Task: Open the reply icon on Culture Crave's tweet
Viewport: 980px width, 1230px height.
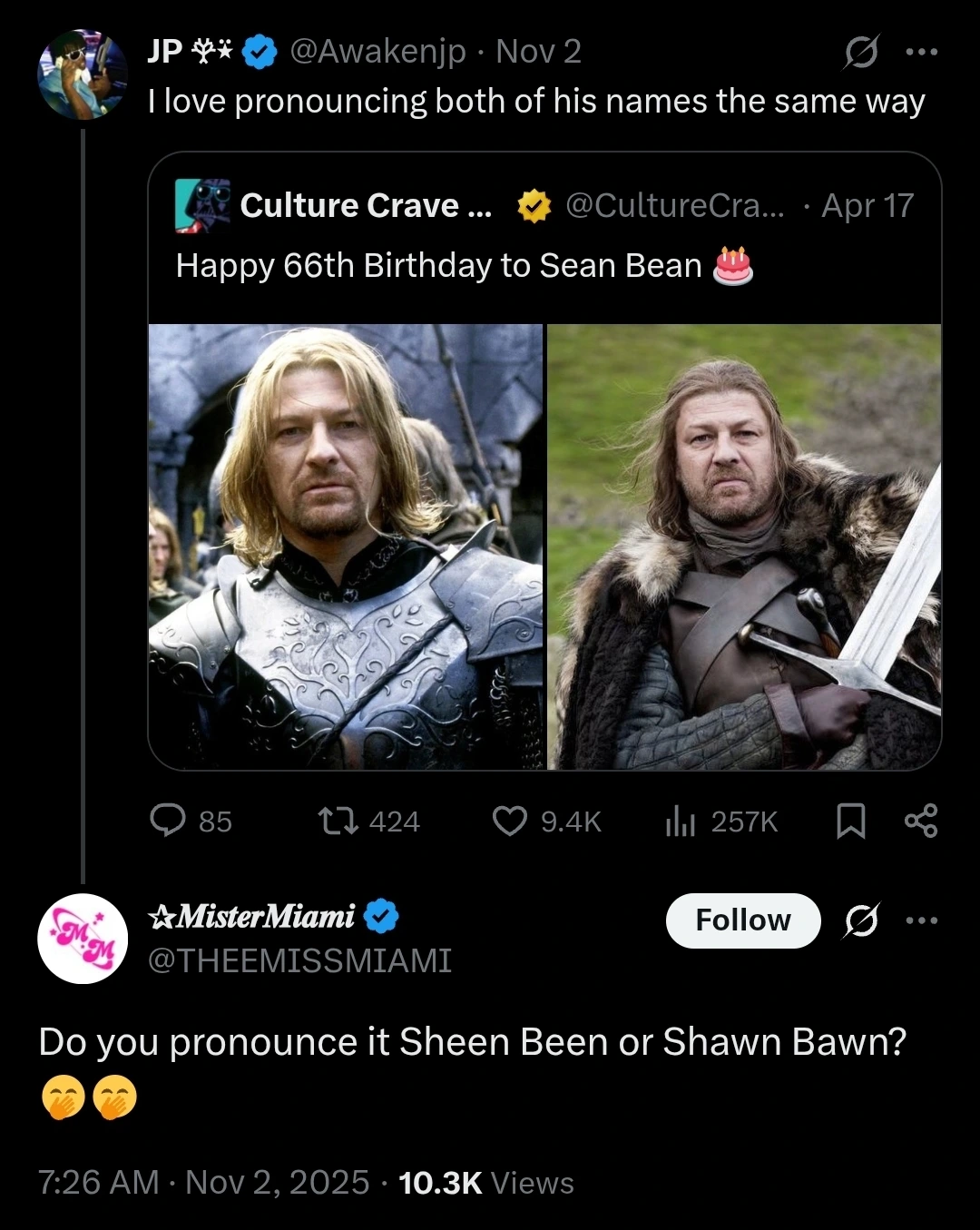Action: coord(168,822)
